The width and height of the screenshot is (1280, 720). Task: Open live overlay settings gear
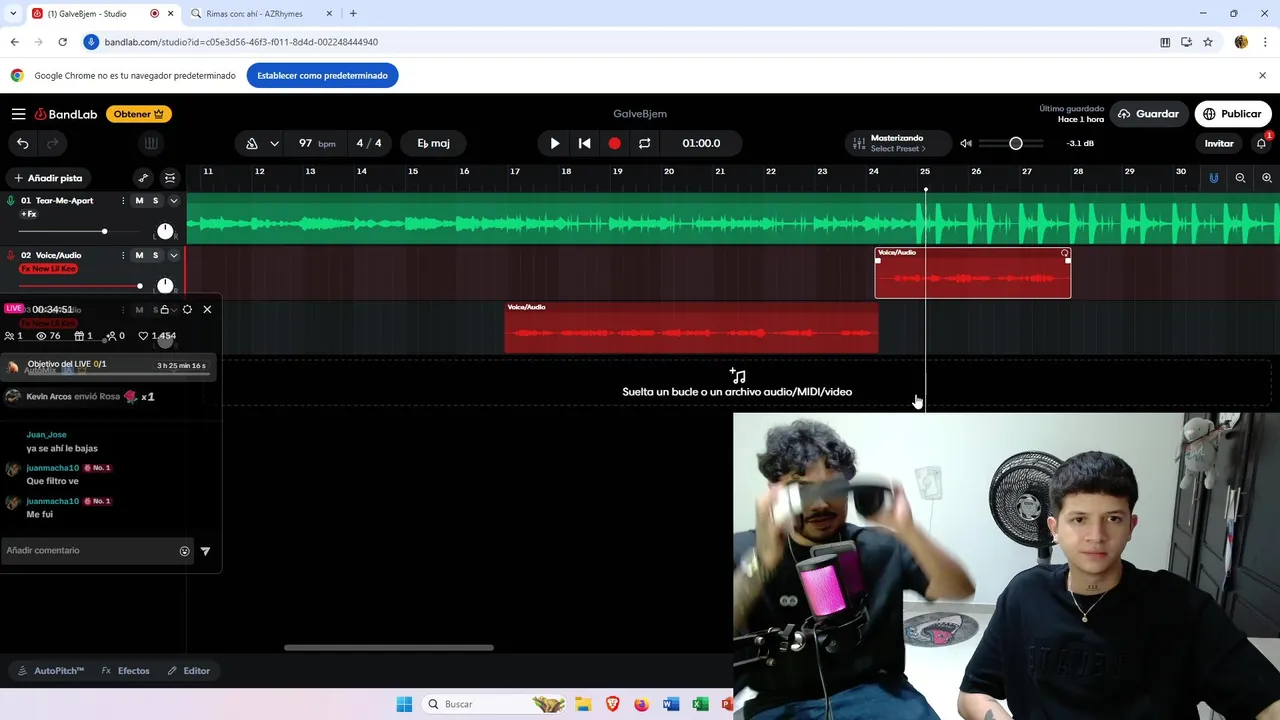[x=187, y=310]
